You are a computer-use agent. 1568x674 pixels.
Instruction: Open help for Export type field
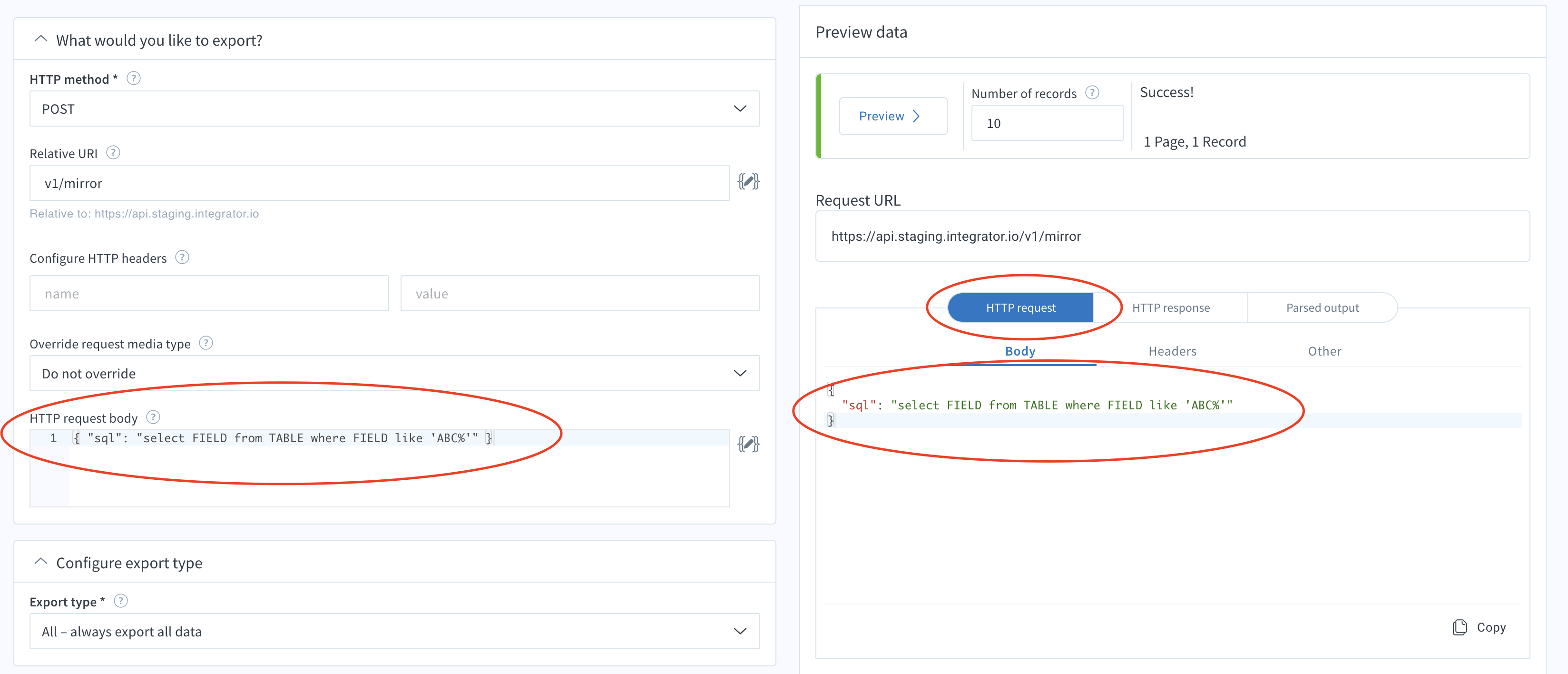121,601
